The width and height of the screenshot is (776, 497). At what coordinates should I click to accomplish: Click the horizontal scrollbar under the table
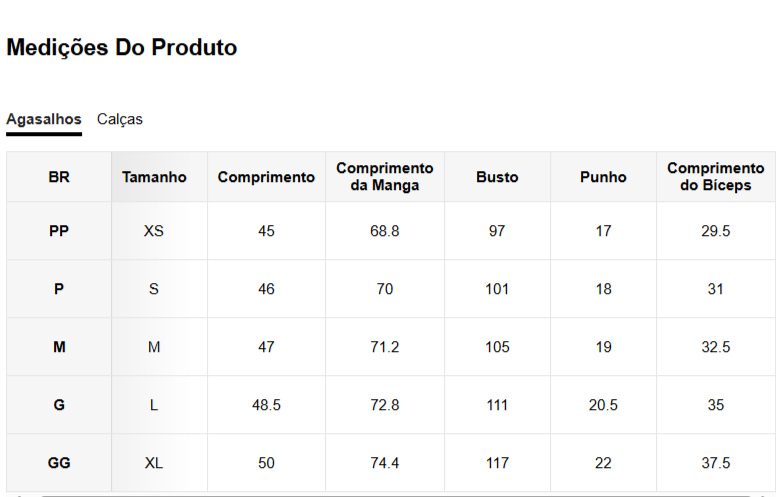(388, 494)
